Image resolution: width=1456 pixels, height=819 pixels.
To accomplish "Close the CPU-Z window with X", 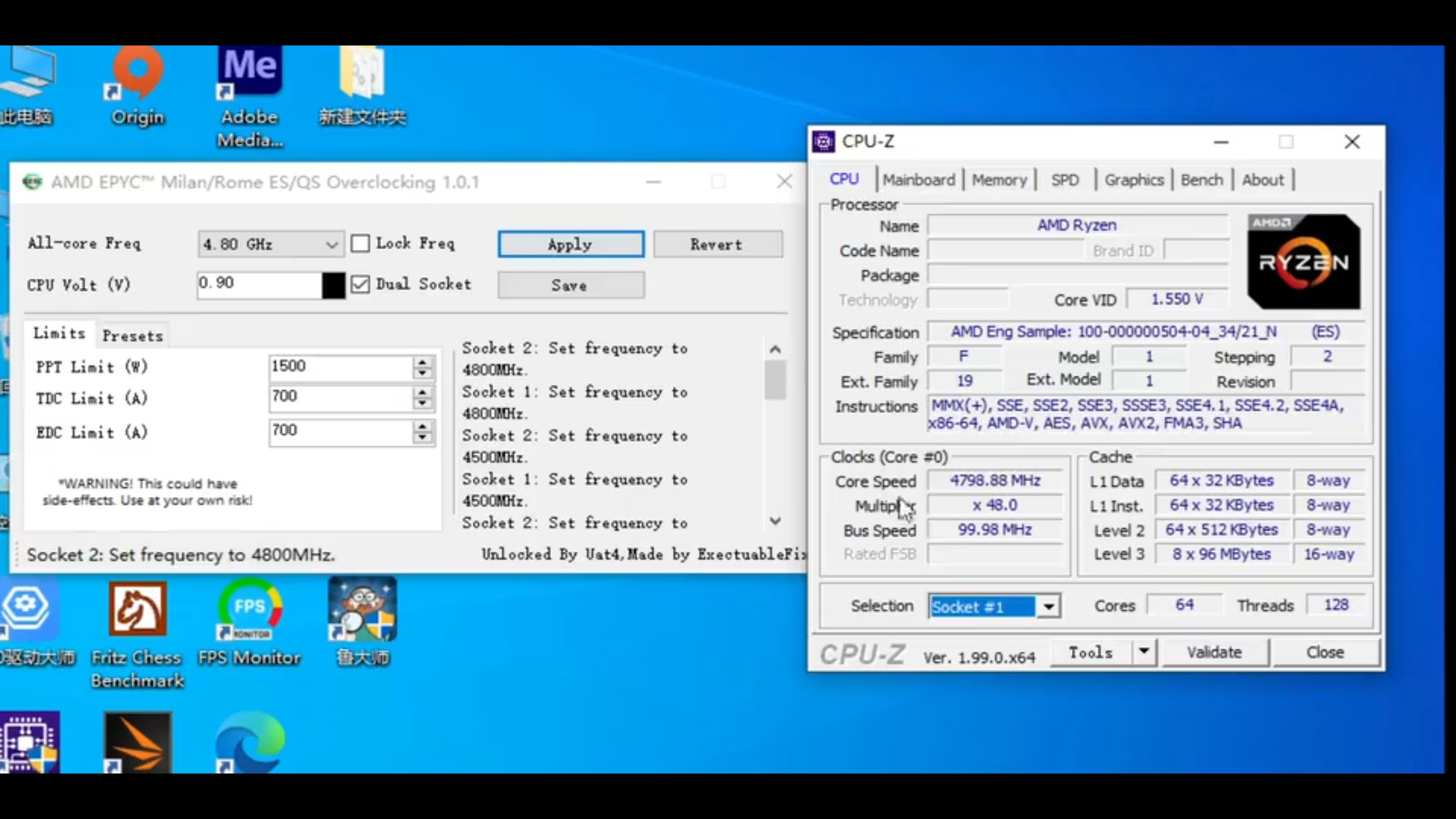I will click(x=1352, y=142).
